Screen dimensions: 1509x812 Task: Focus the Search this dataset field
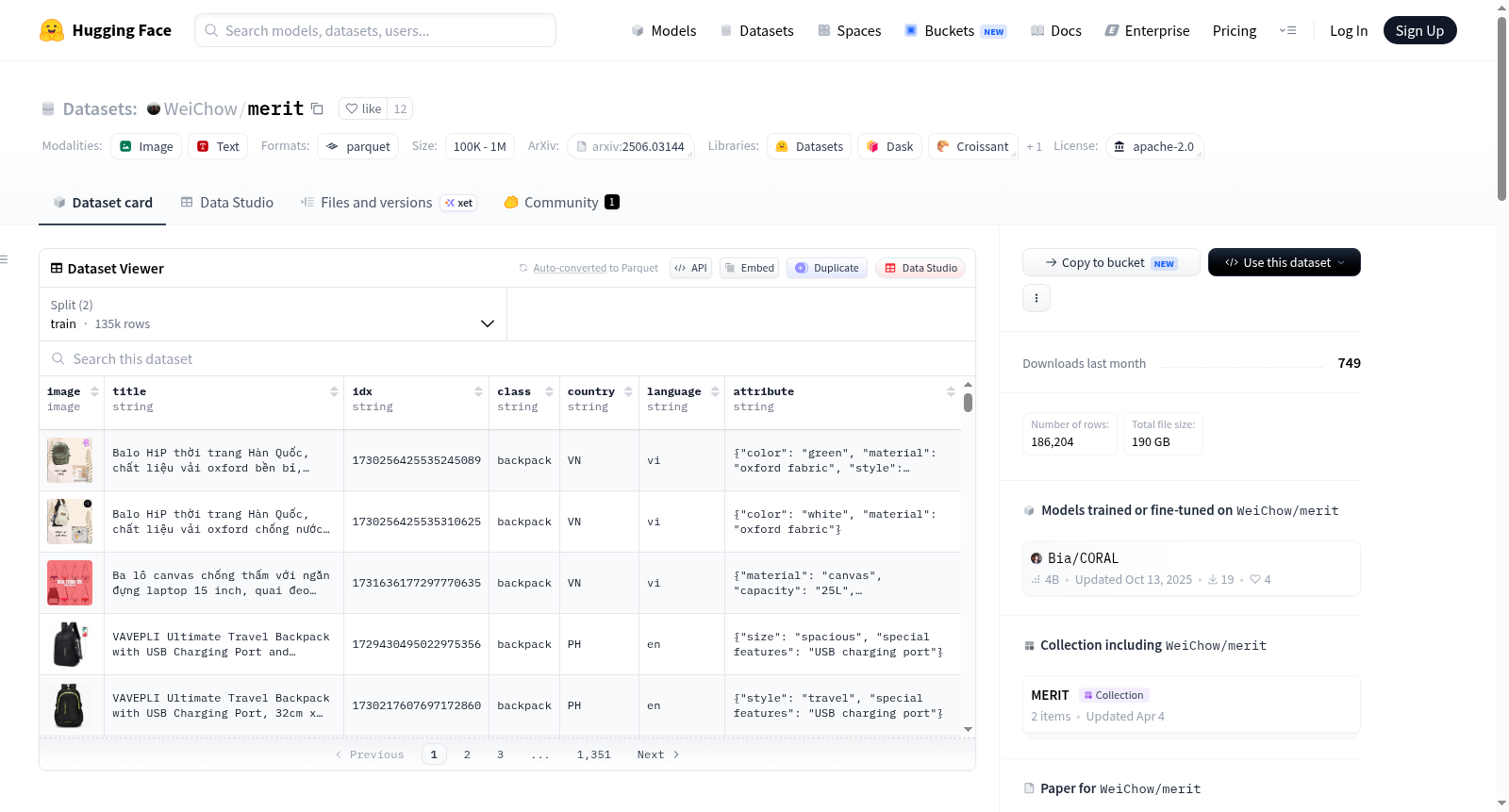click(x=507, y=359)
